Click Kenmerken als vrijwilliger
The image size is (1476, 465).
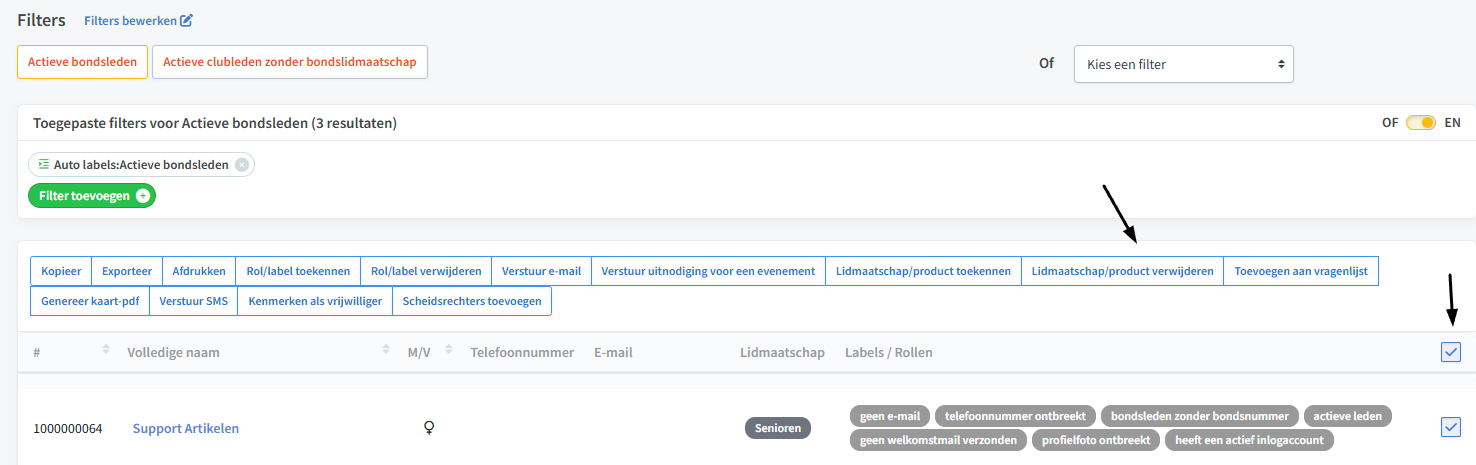click(315, 301)
